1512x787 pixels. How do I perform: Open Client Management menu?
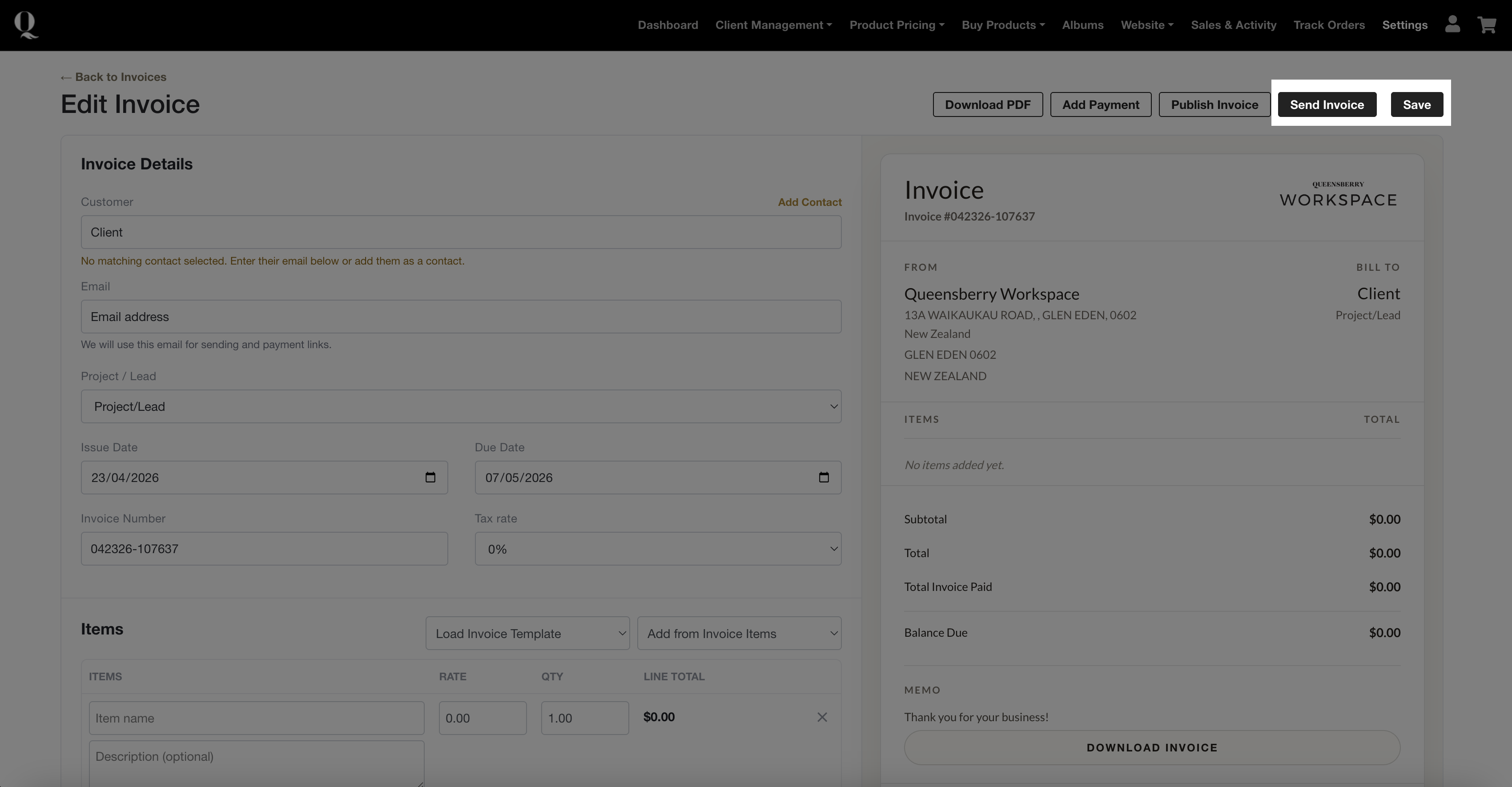(773, 24)
